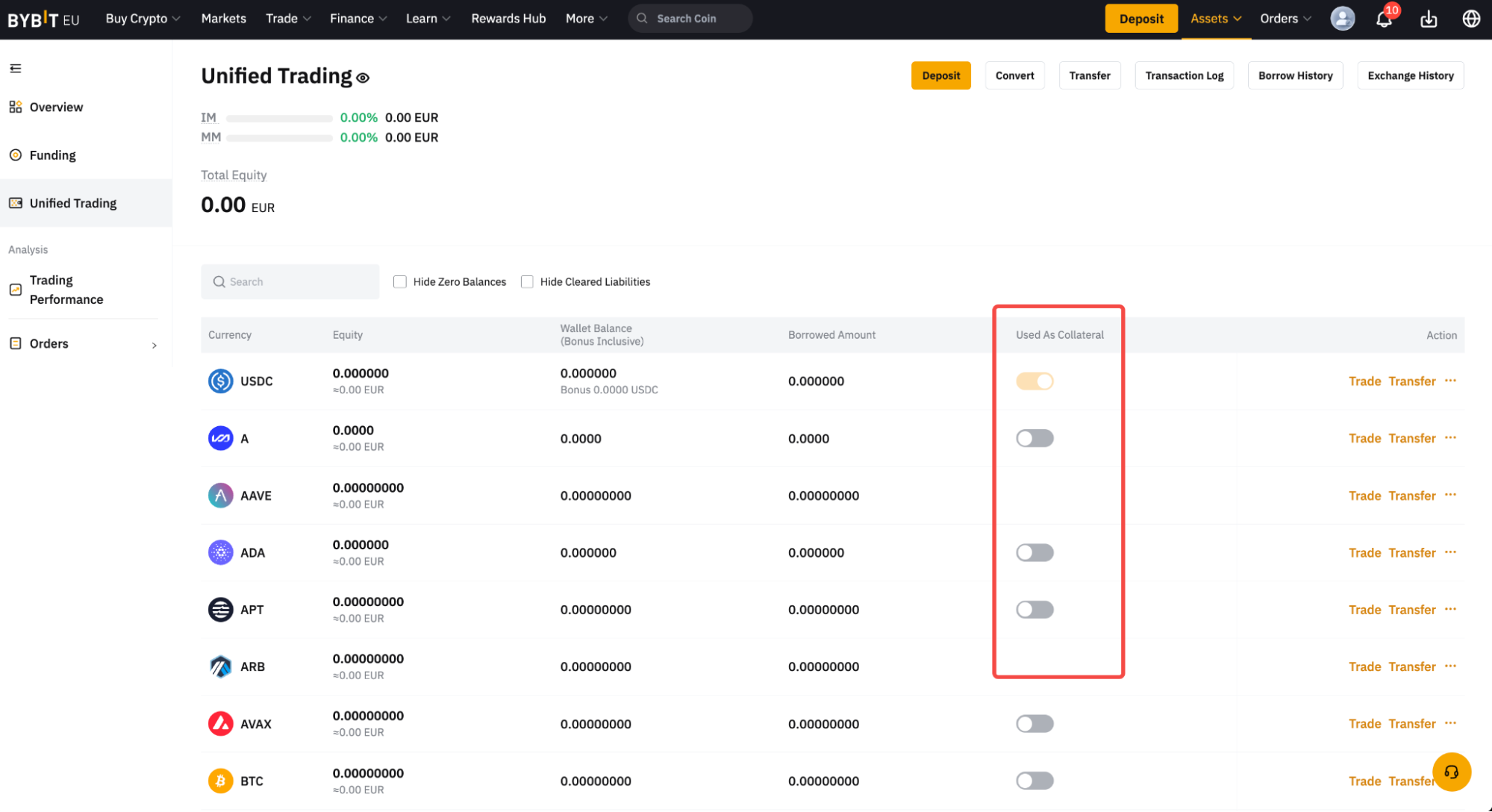Viewport: 1492px width, 812px height.
Task: Open the profile avatar menu
Action: pyautogui.click(x=1342, y=19)
